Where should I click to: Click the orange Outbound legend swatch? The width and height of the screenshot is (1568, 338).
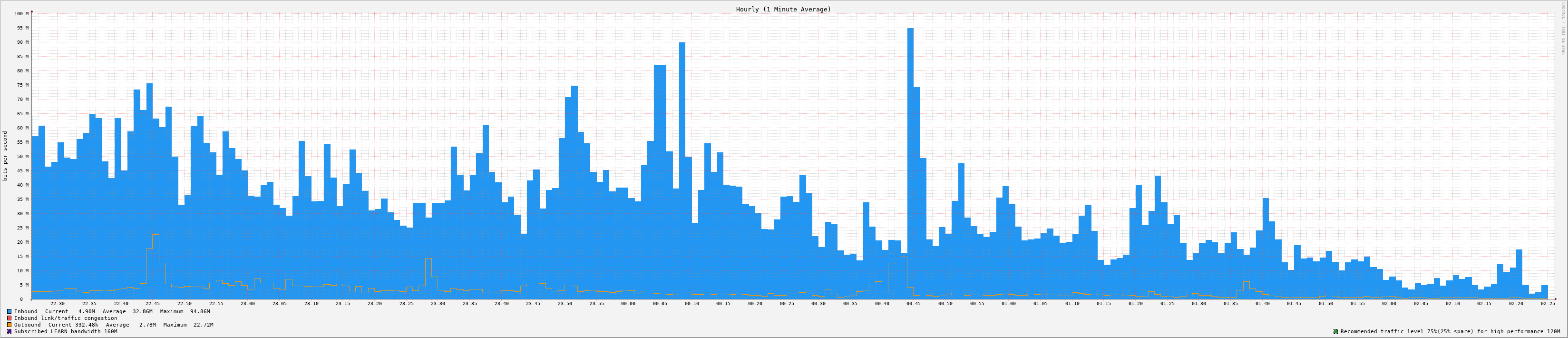tap(9, 325)
